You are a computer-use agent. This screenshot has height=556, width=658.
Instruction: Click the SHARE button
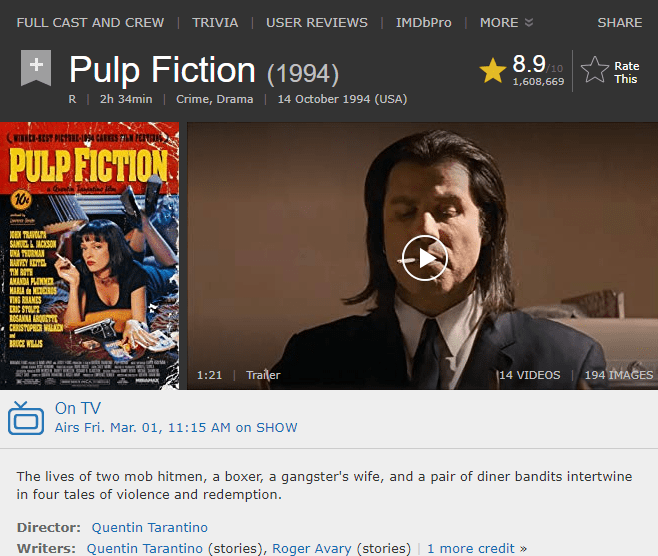[x=619, y=22]
